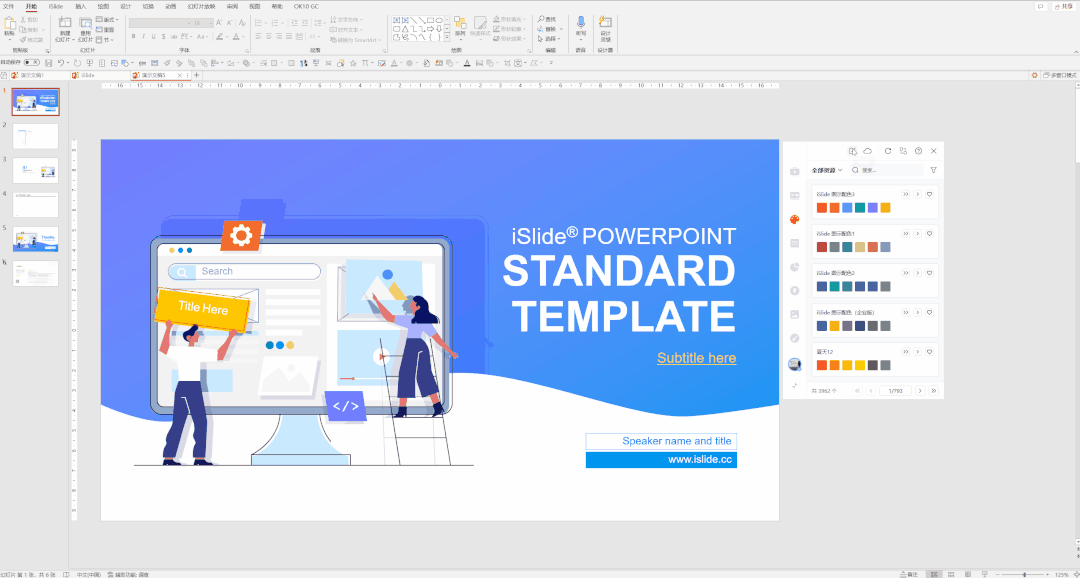This screenshot has width=1080, height=578.
Task: Click the cloud icon in iSlide panel
Action: [x=867, y=151]
